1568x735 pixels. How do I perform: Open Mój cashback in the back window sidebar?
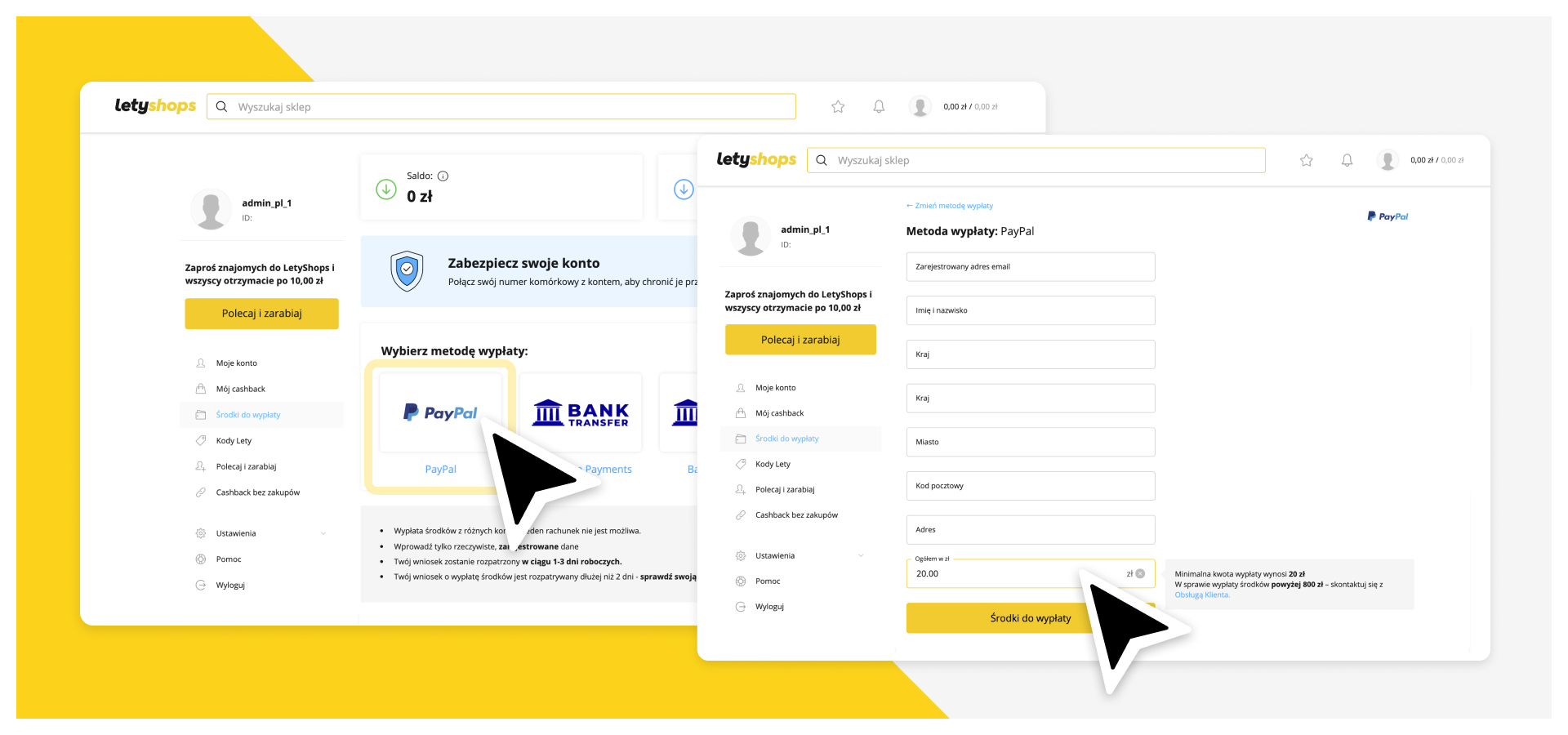(x=241, y=389)
